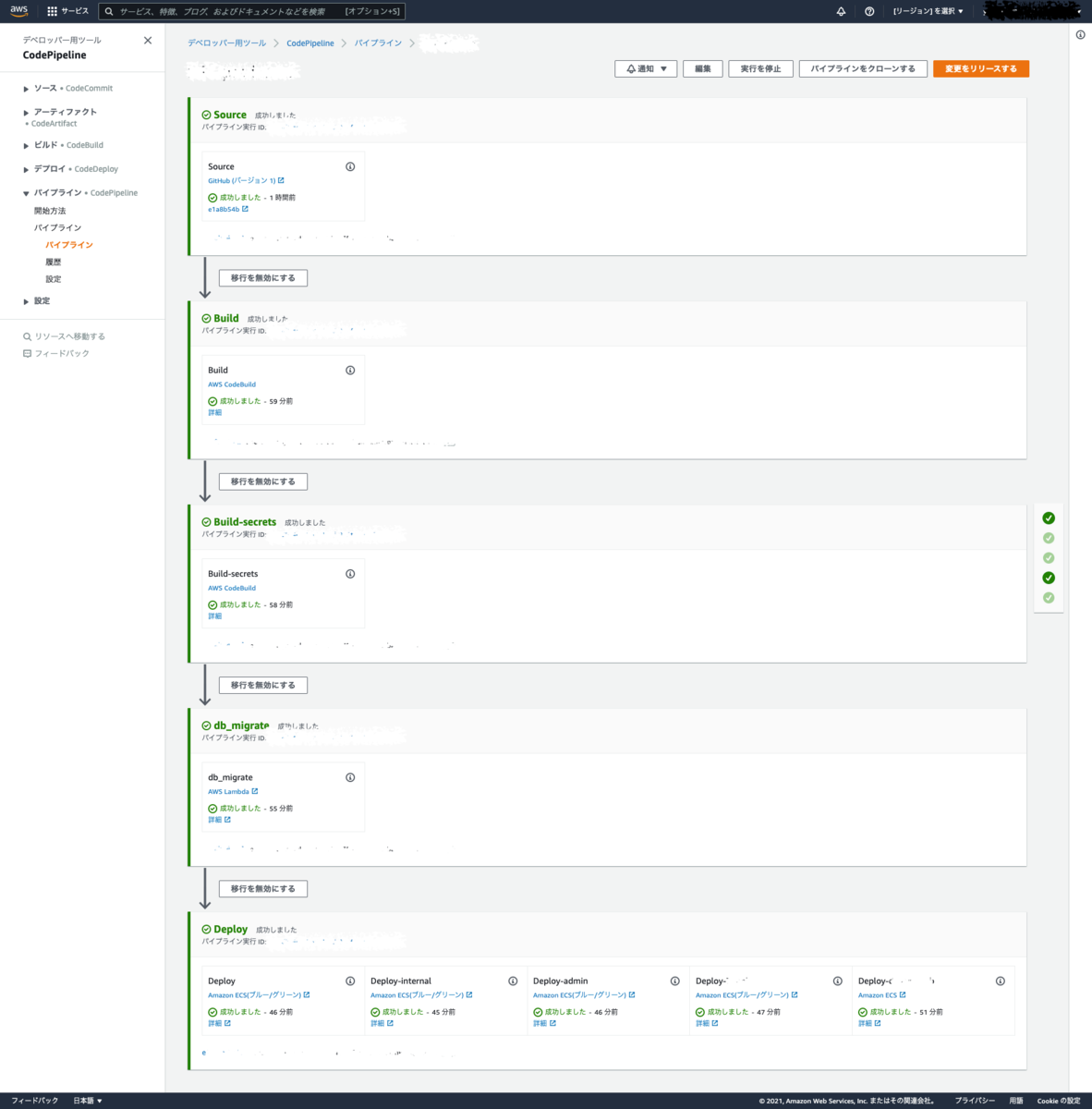
Task: Disable transition between db_migrate and Deploy
Action: coord(263,889)
